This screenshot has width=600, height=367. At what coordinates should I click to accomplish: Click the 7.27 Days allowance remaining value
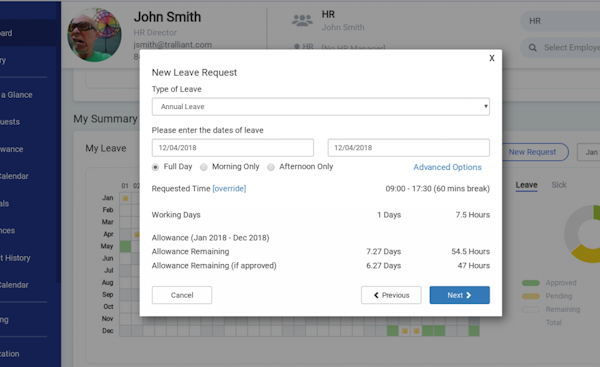coord(383,251)
